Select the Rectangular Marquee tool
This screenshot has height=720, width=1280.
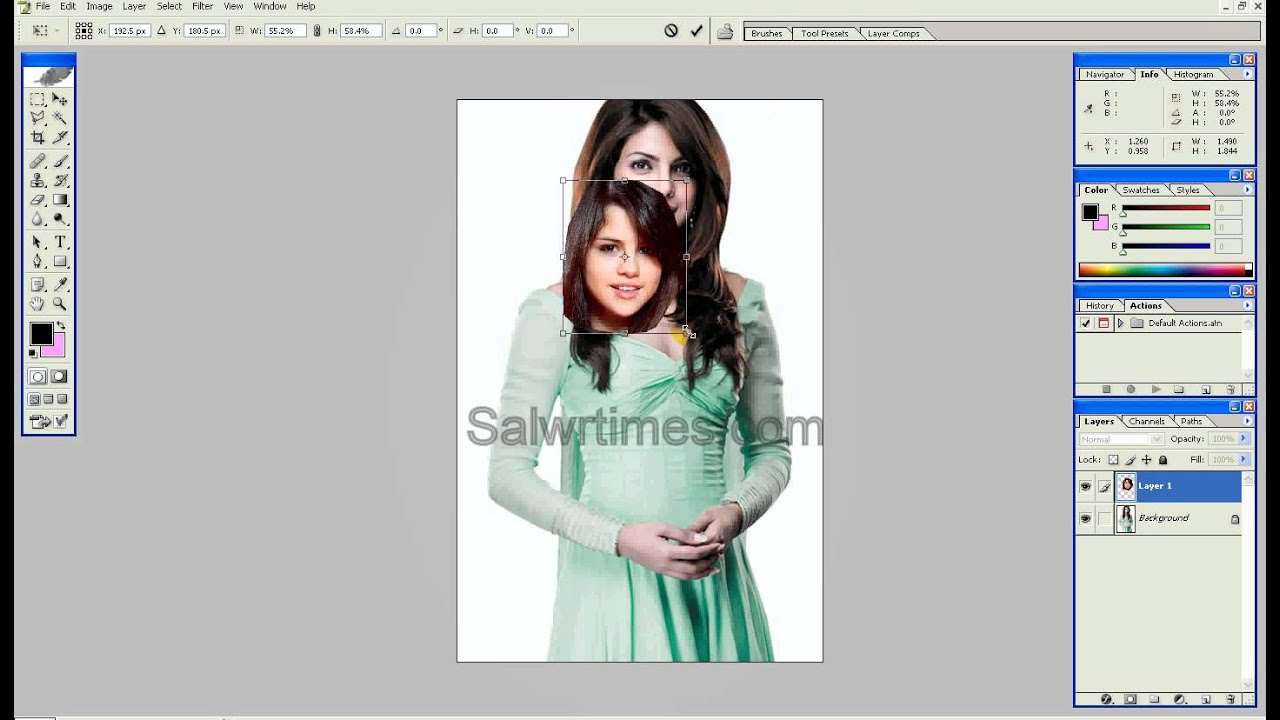coord(37,99)
